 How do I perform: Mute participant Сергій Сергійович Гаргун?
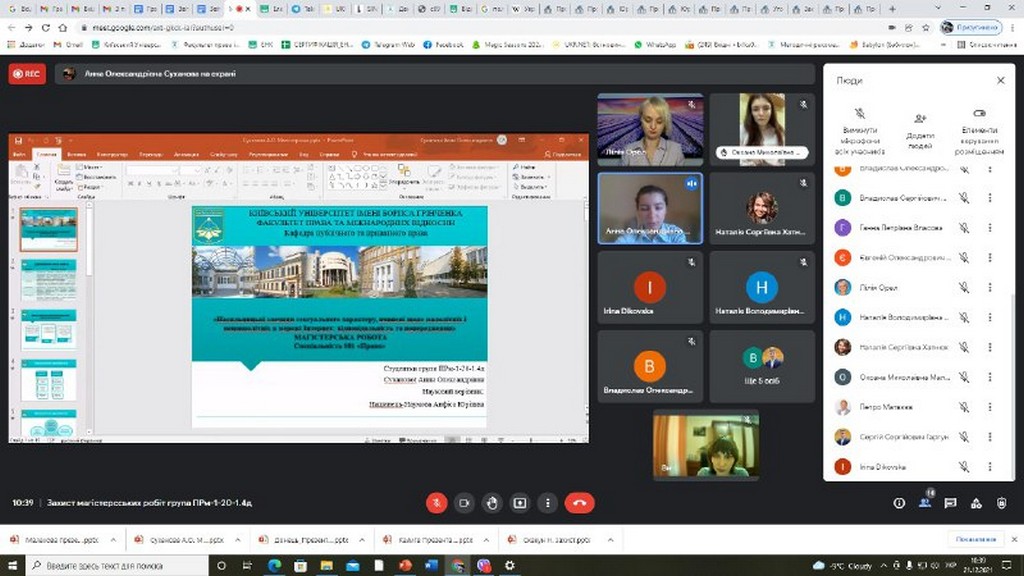(964, 437)
